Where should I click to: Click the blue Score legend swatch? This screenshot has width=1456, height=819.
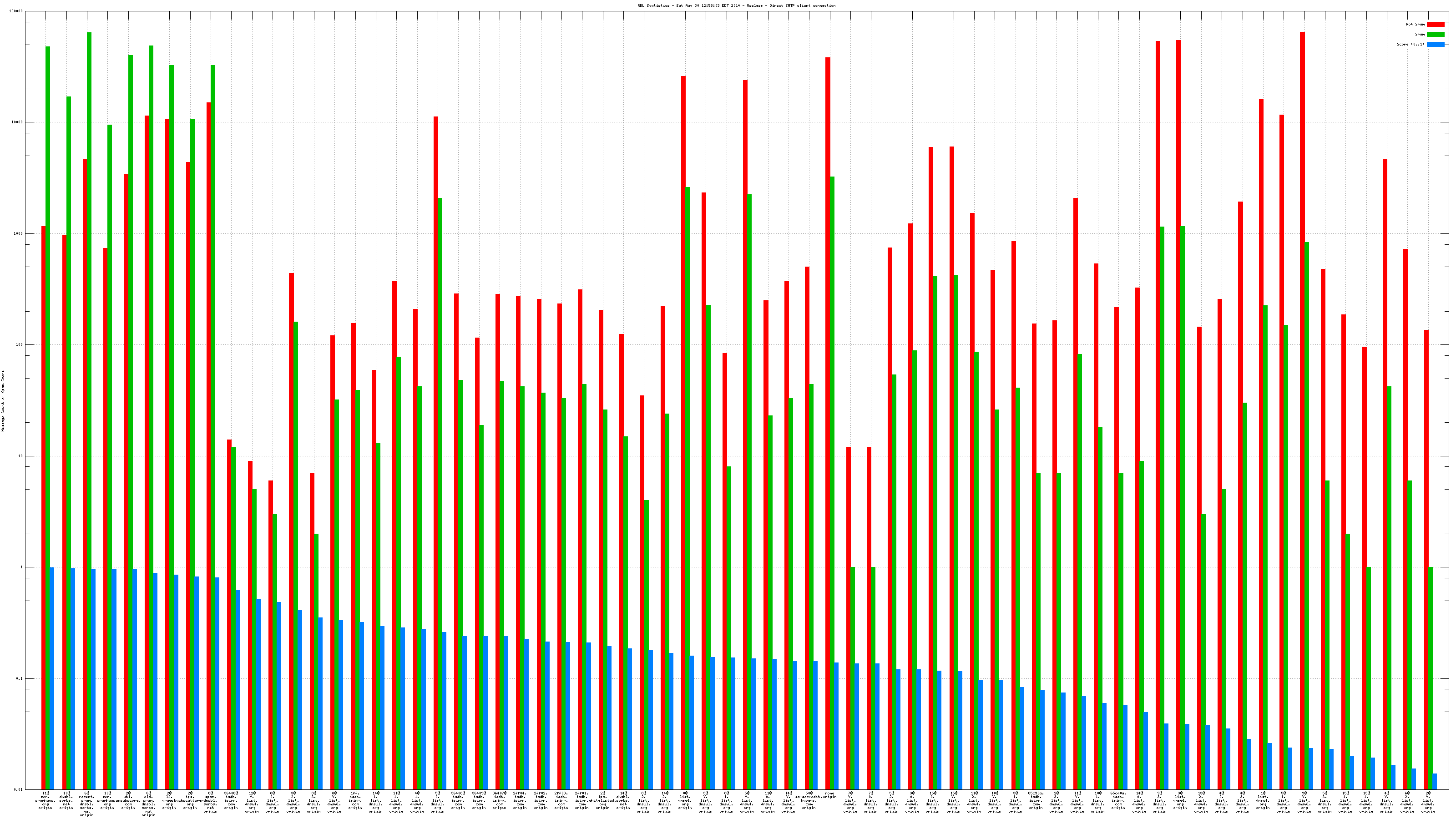point(1435,44)
